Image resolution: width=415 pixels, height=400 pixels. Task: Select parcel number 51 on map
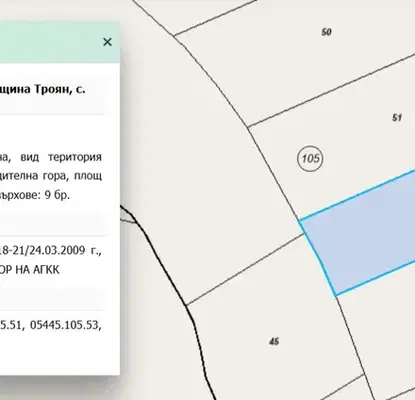(397, 118)
